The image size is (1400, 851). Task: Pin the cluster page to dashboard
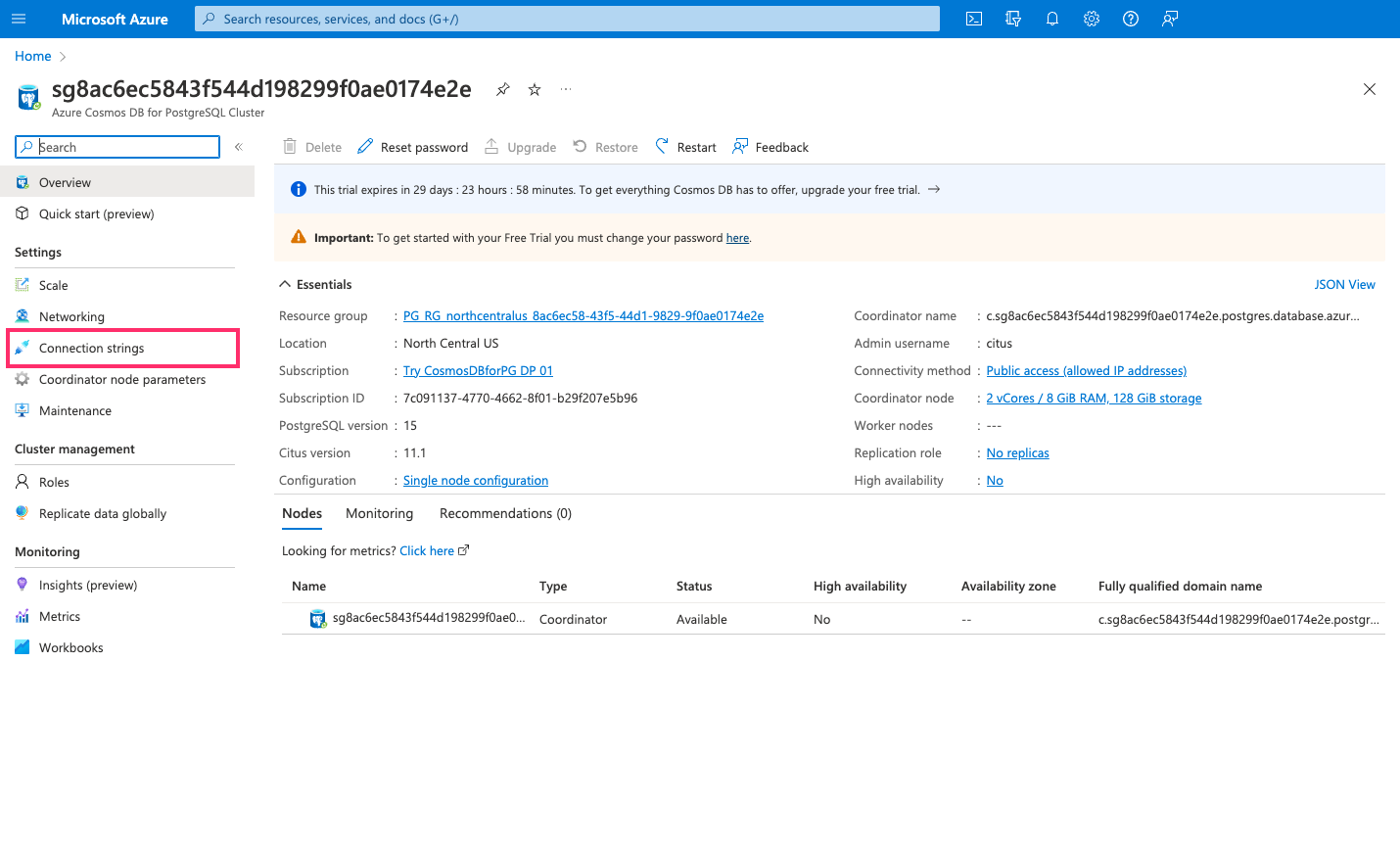(502, 88)
